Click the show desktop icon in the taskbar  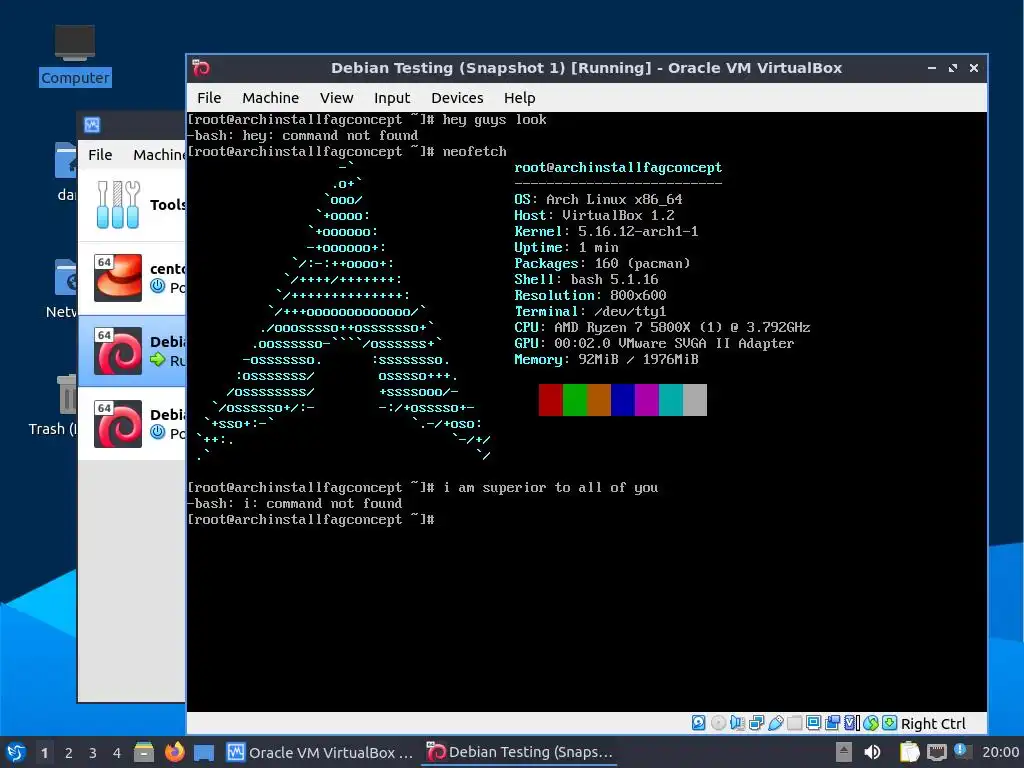204,752
